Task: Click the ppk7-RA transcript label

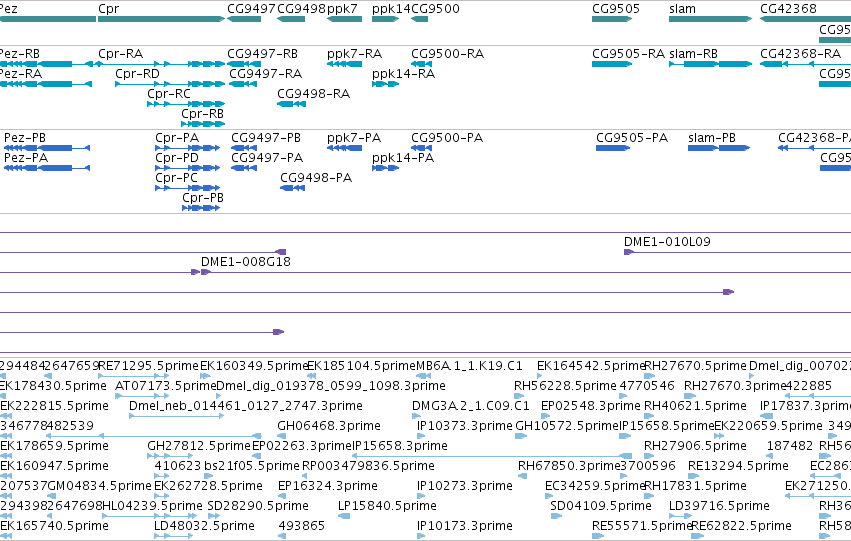Action: pyautogui.click(x=354, y=54)
